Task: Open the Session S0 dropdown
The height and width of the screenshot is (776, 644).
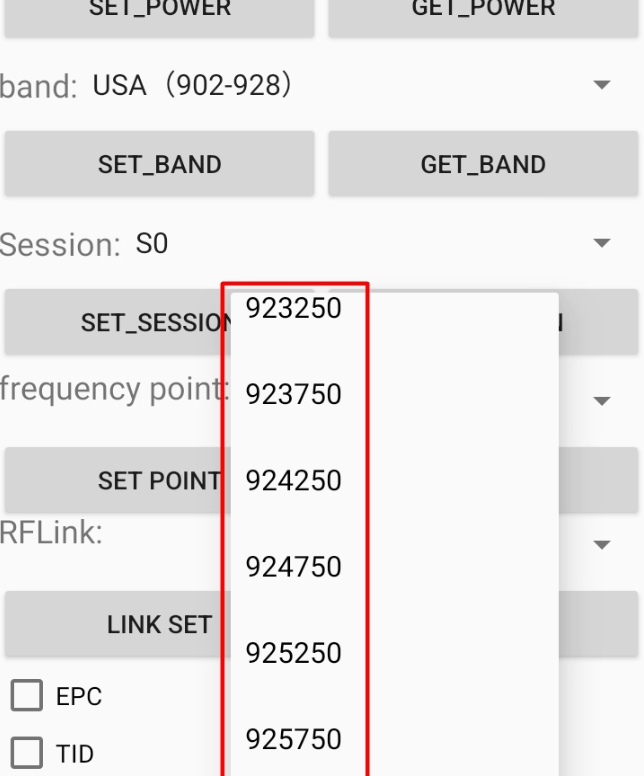Action: (x=340, y=243)
